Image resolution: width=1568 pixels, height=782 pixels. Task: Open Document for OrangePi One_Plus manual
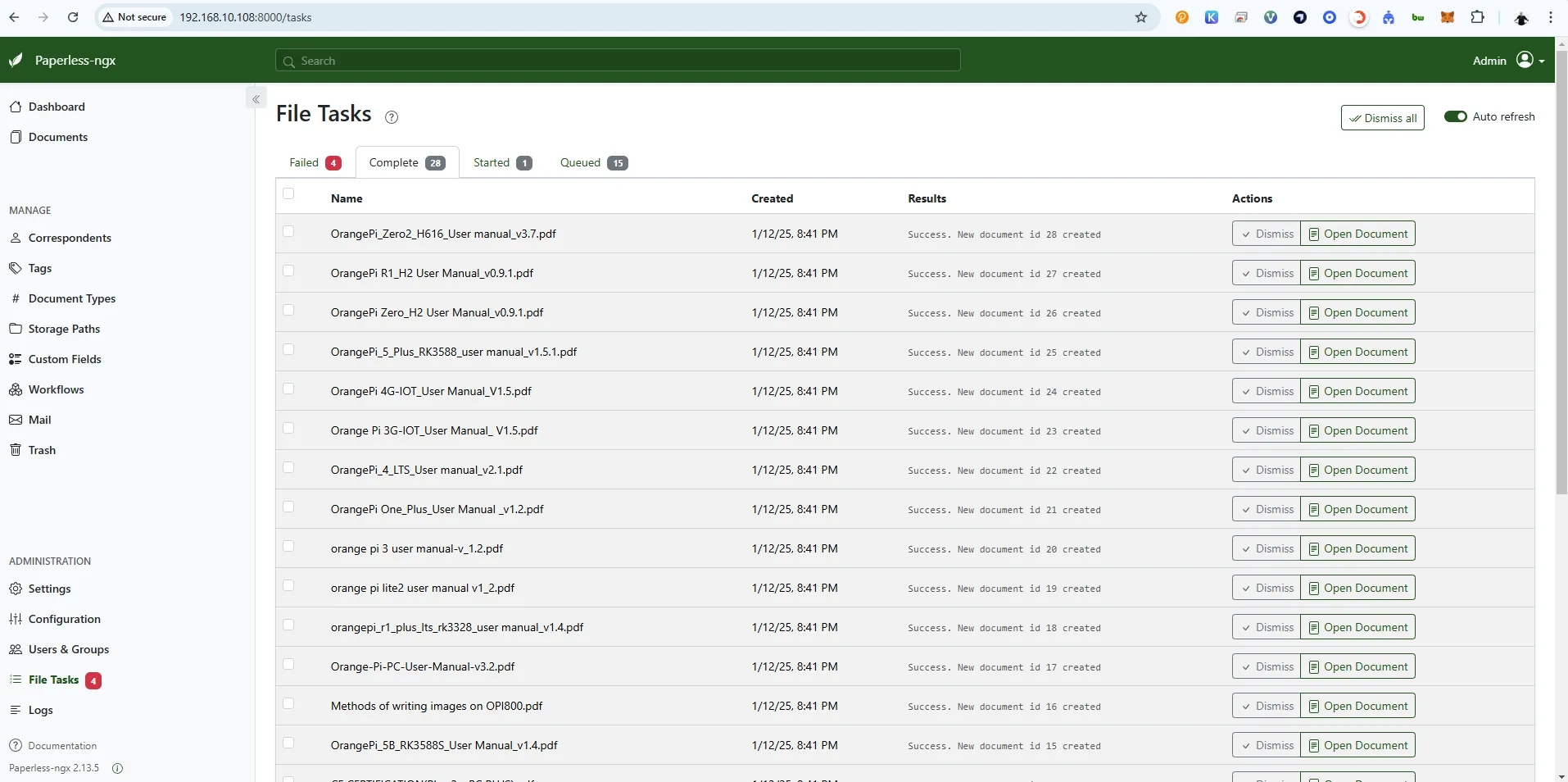(1358, 509)
